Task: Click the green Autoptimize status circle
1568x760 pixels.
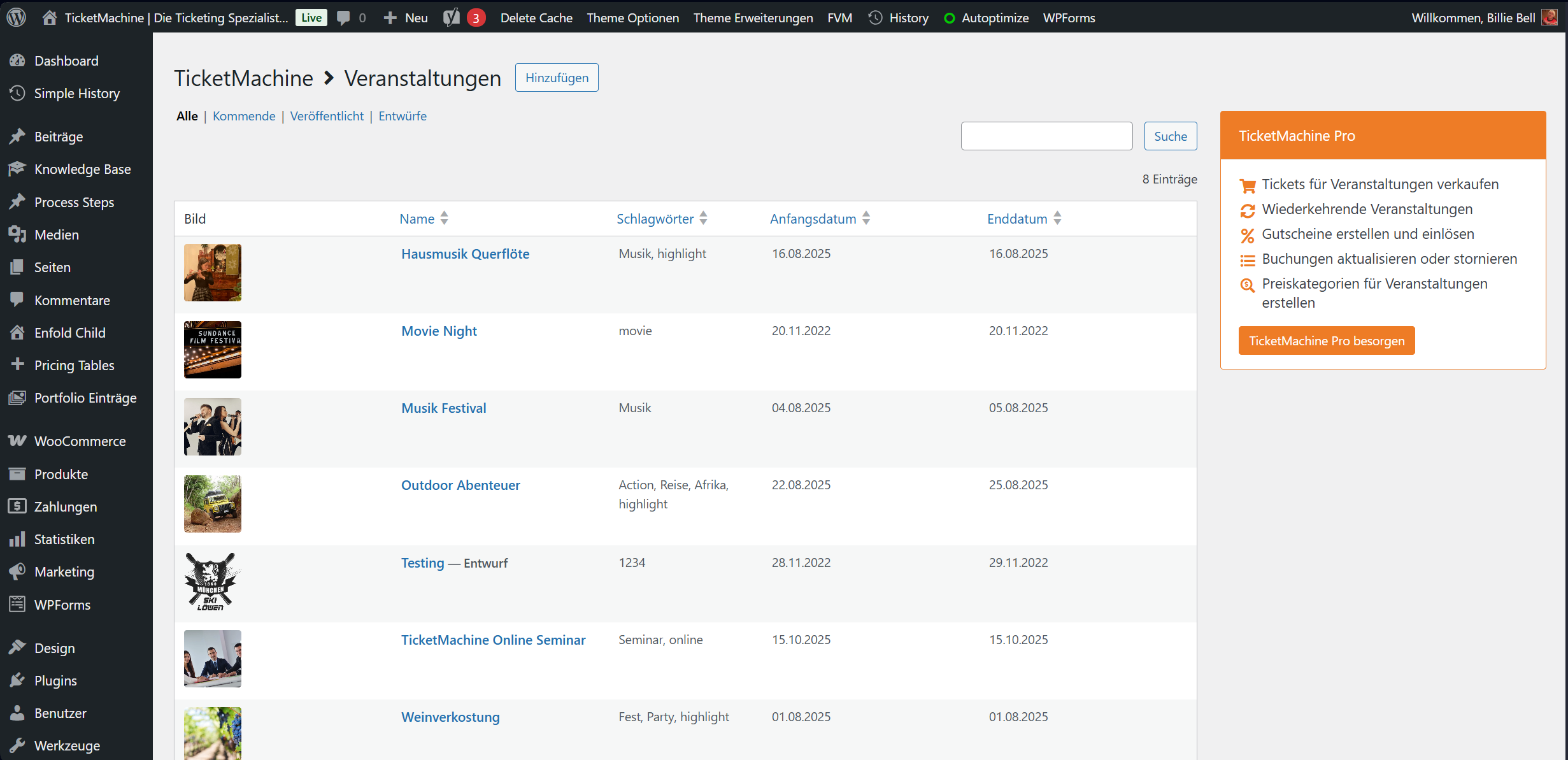Action: point(949,18)
